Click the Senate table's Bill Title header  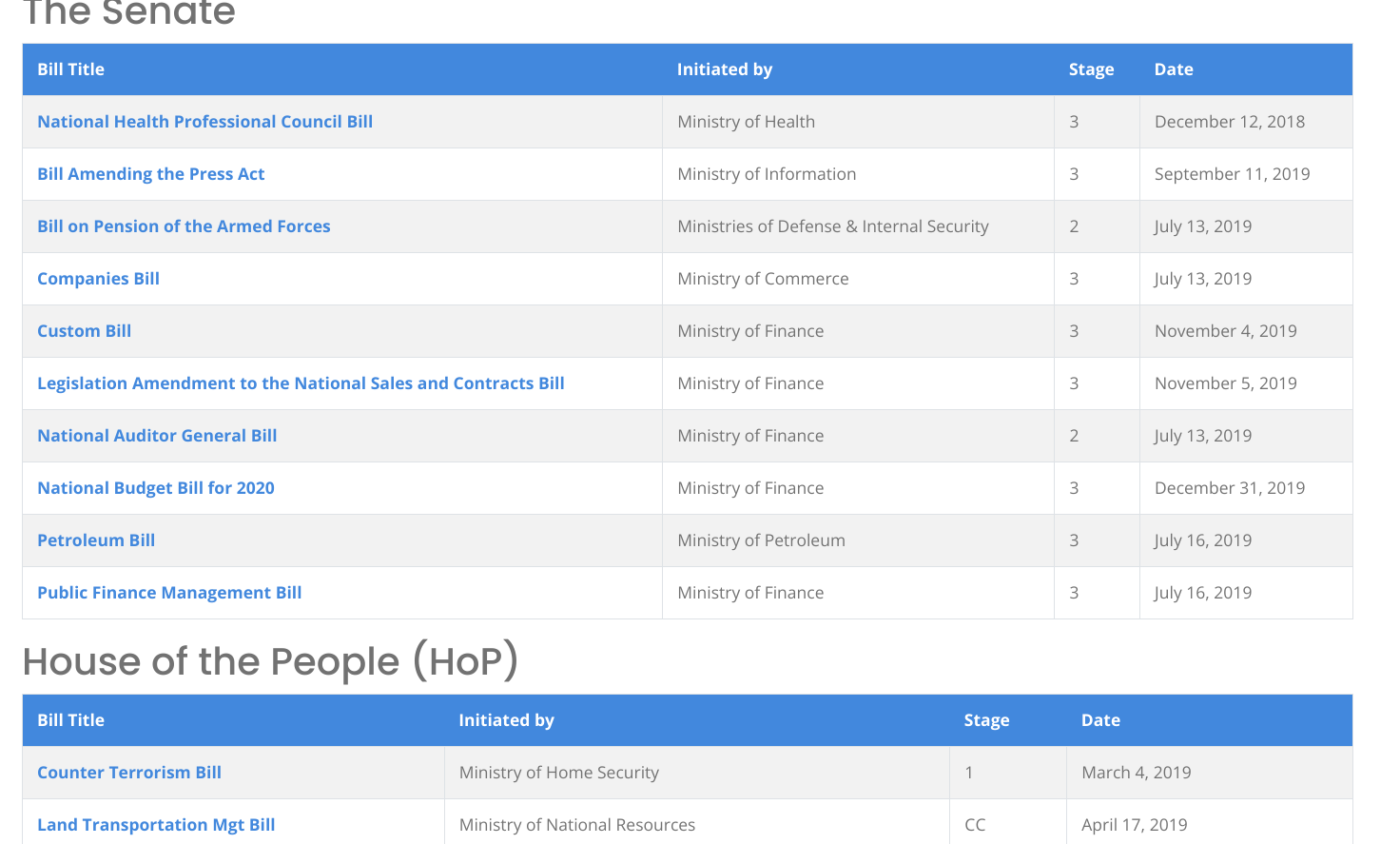pyautogui.click(x=70, y=69)
